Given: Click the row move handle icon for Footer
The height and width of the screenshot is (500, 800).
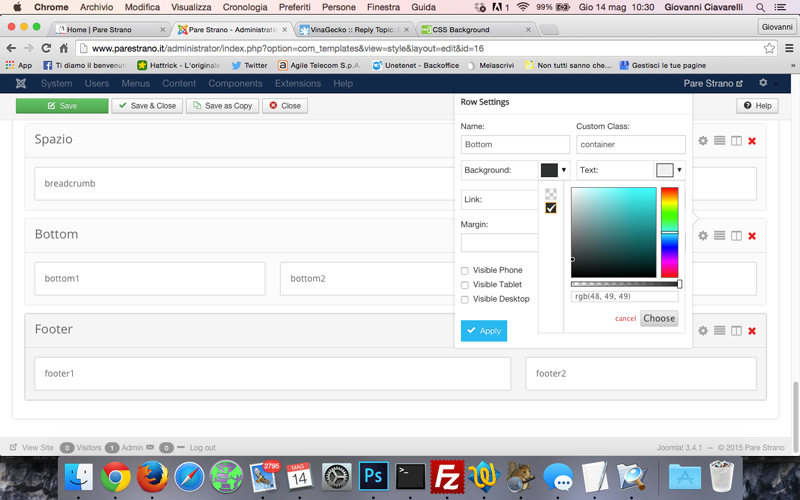Looking at the screenshot, I should tap(719, 331).
